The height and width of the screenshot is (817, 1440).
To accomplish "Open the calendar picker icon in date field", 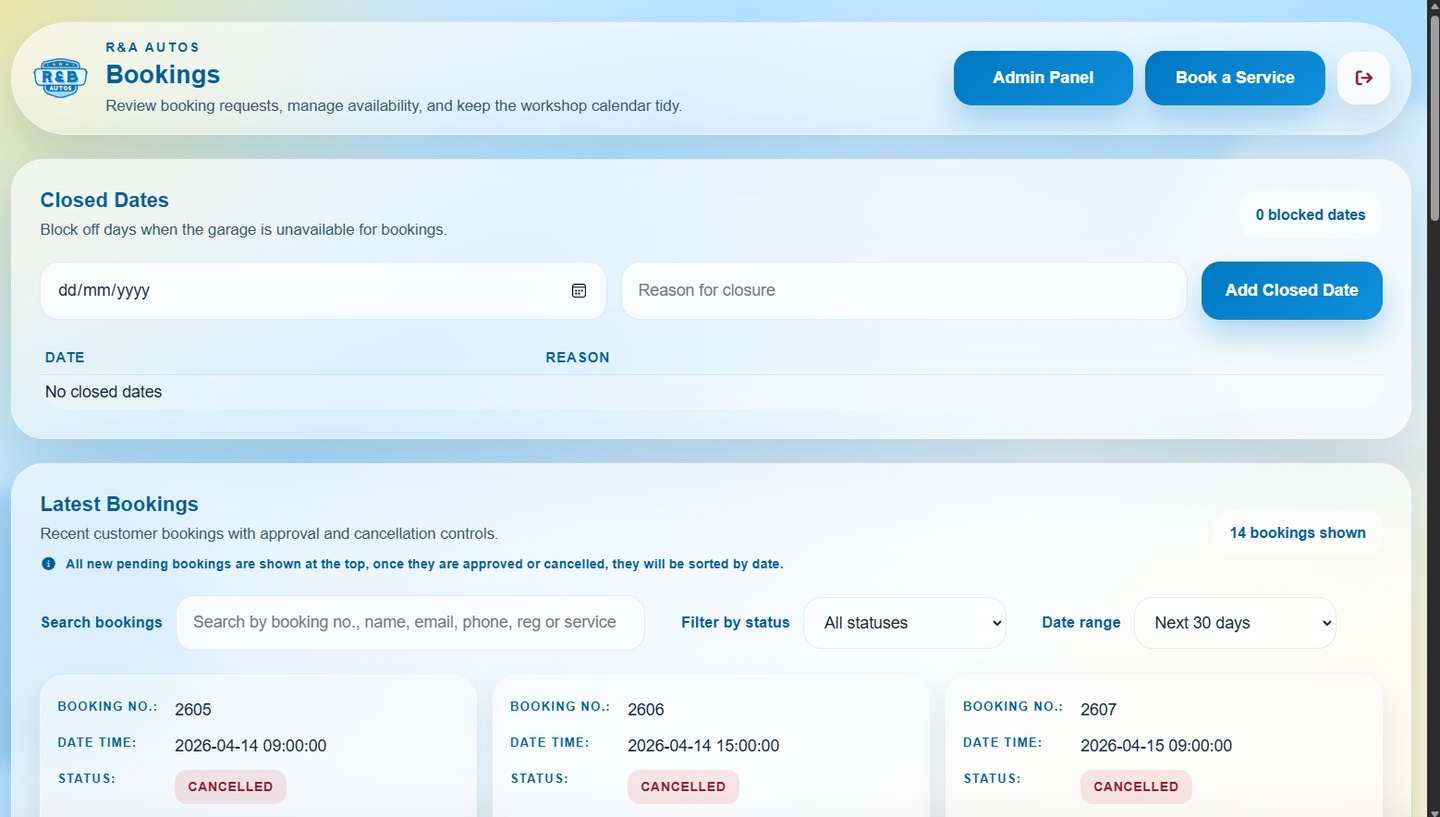I will click(x=579, y=290).
